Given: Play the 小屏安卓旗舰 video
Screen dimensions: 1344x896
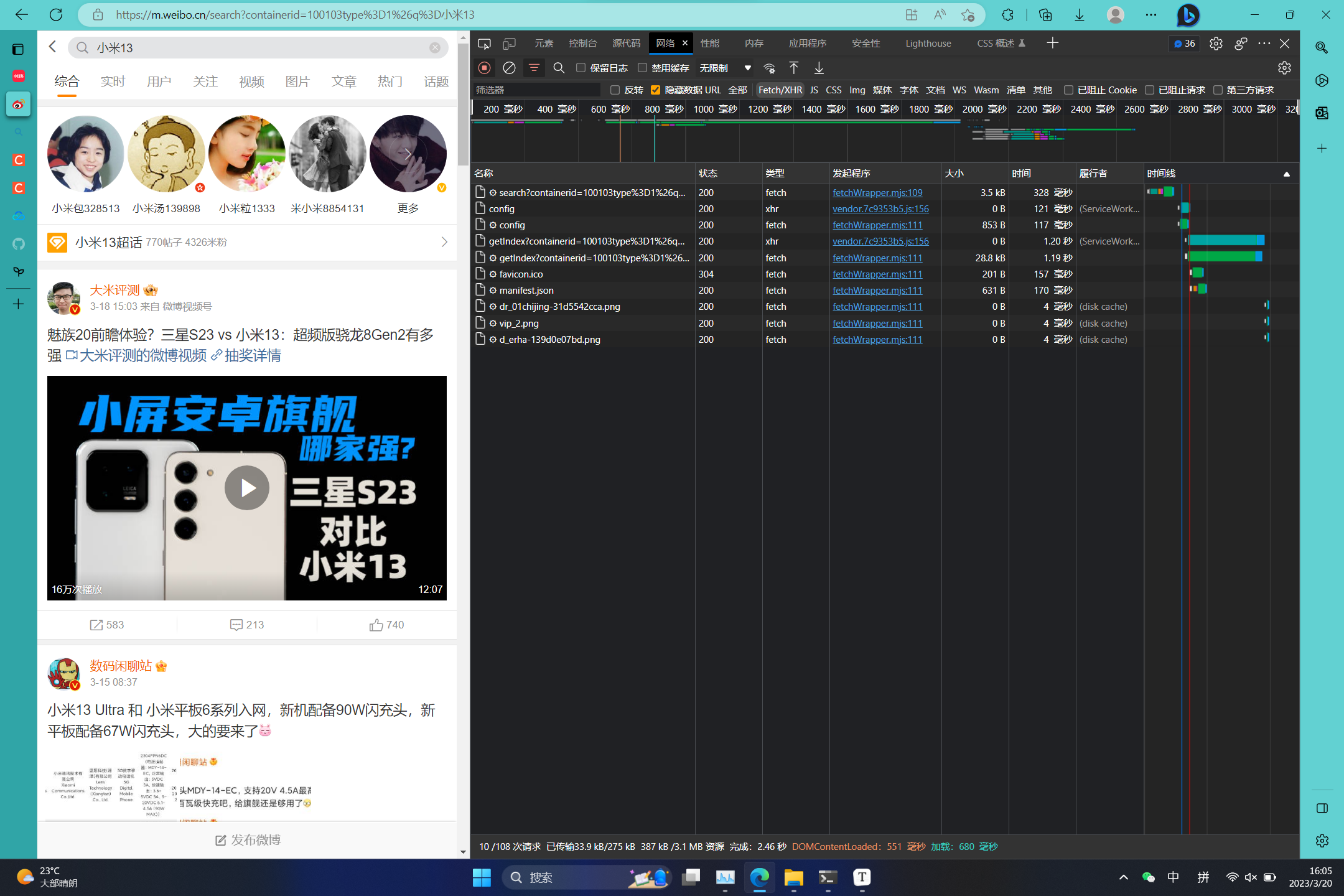Looking at the screenshot, I should (x=247, y=488).
